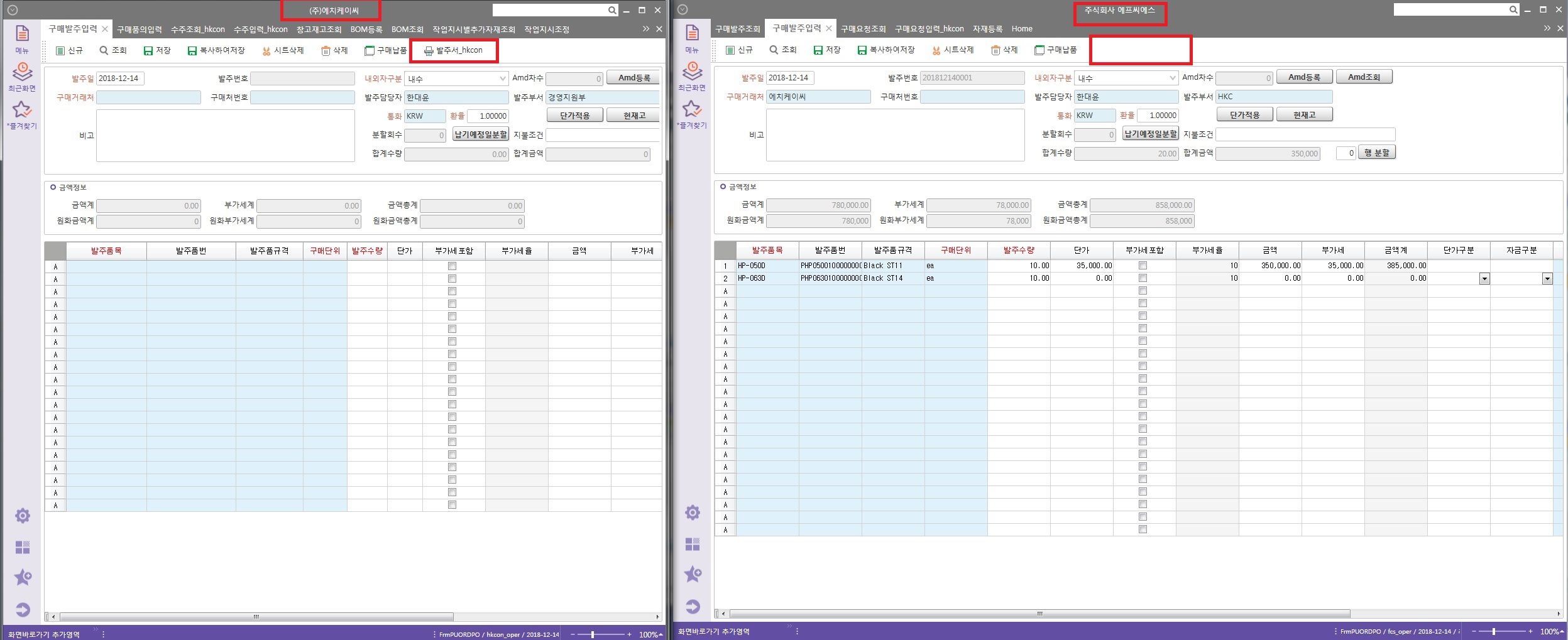
Task: Open the settings gear in the left window
Action: (23, 516)
